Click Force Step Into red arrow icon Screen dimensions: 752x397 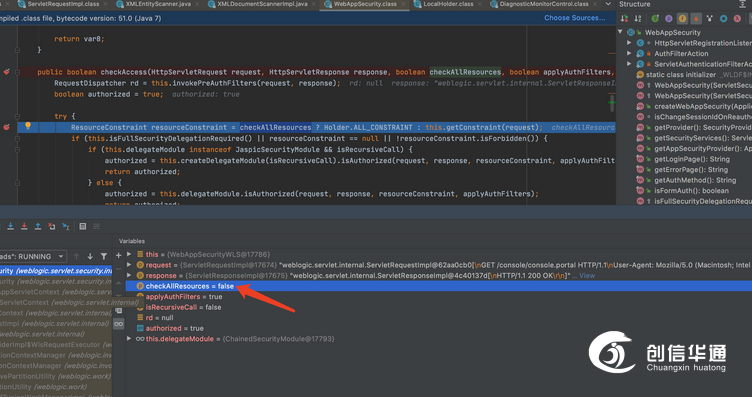point(24,226)
